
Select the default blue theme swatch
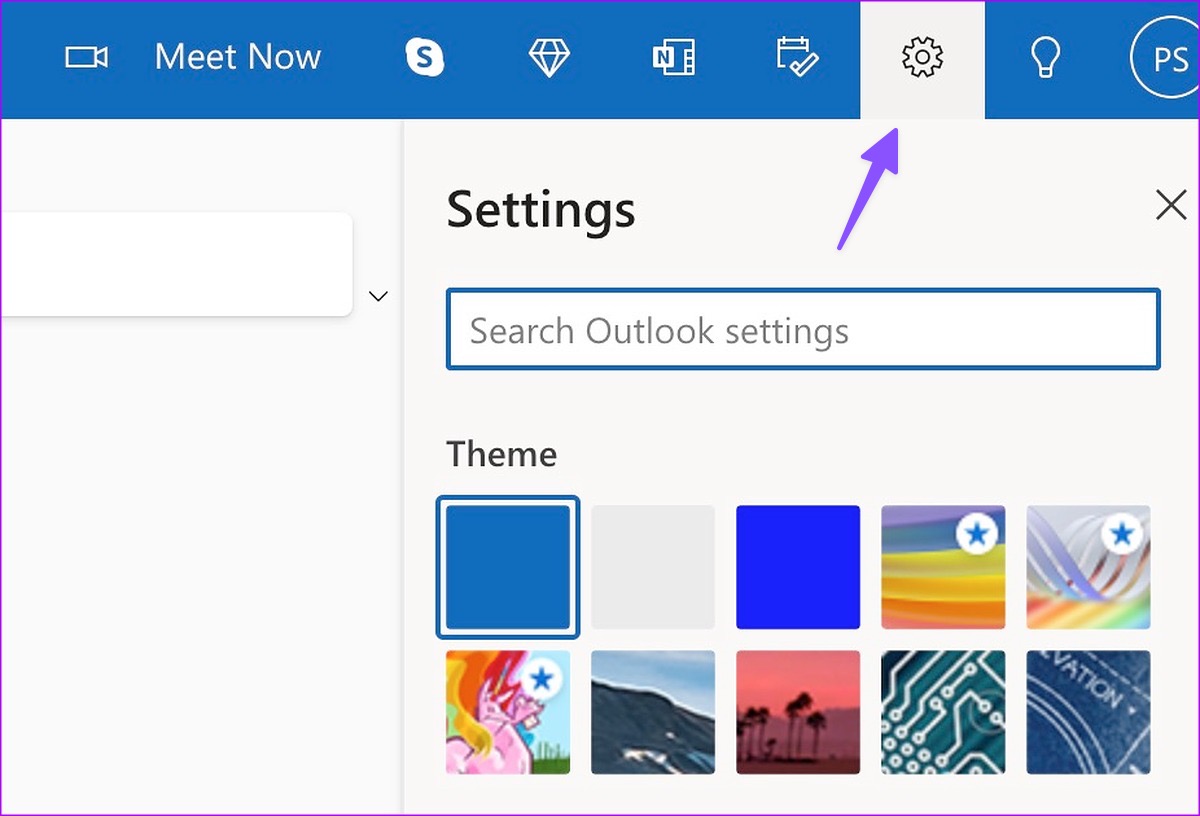[508, 567]
